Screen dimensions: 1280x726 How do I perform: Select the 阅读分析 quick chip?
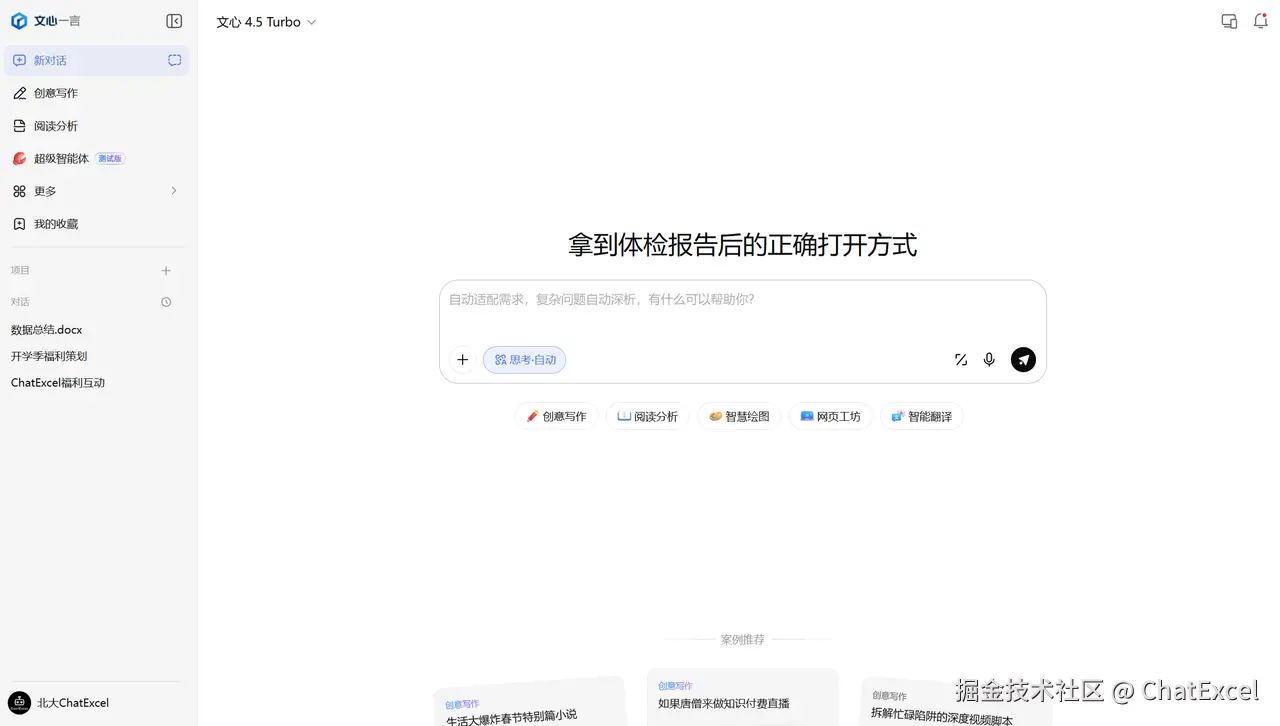[647, 417]
